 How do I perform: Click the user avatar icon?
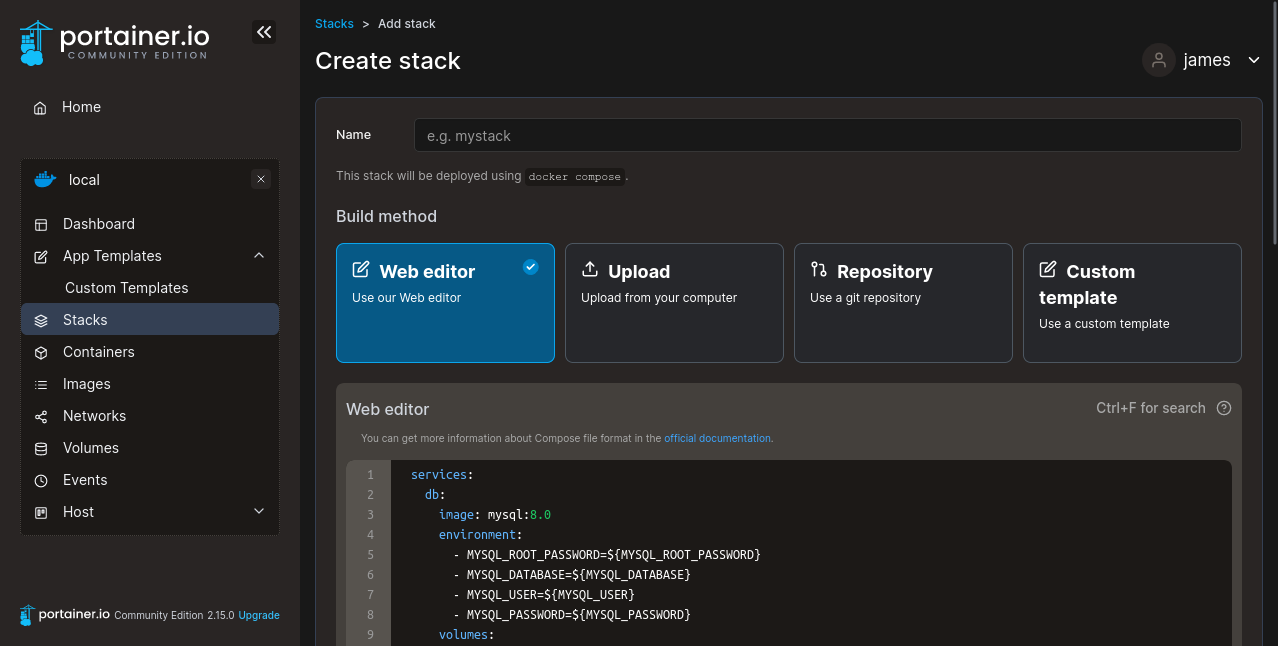pos(1158,60)
